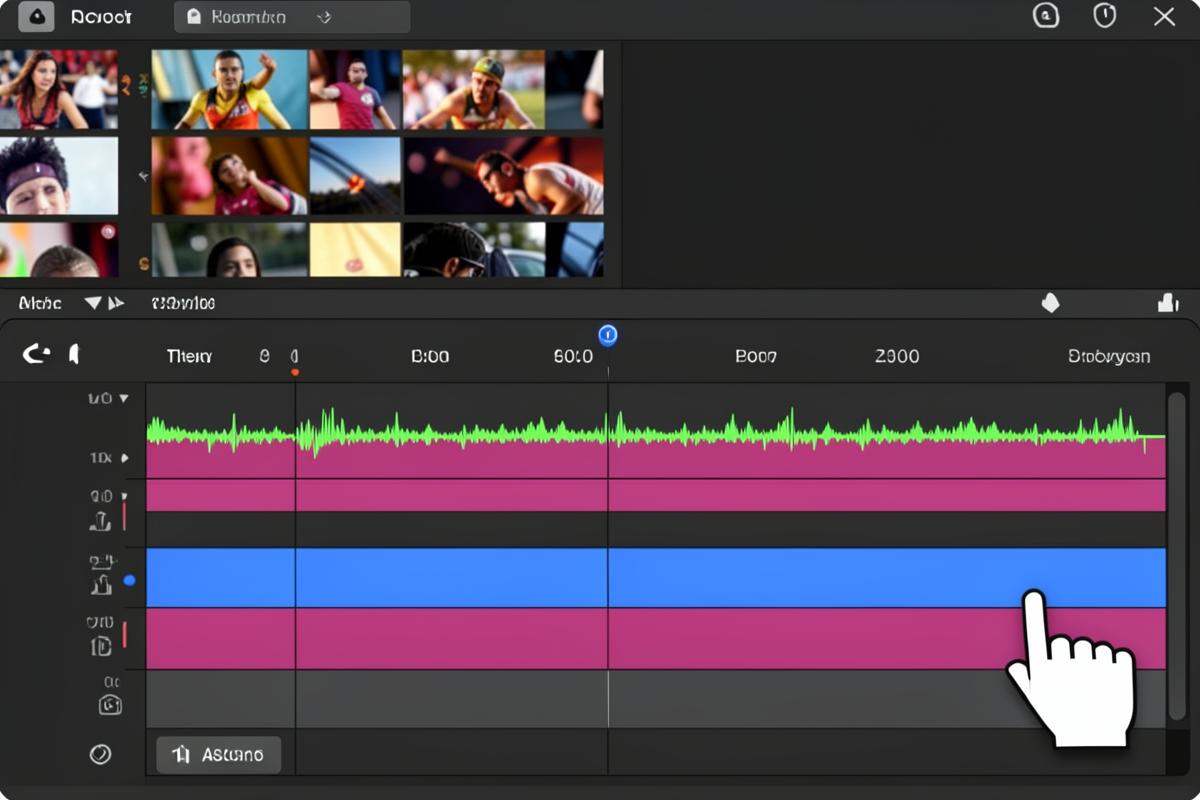Click the Asturno button
The height and width of the screenshot is (800, 1200).
coord(218,755)
